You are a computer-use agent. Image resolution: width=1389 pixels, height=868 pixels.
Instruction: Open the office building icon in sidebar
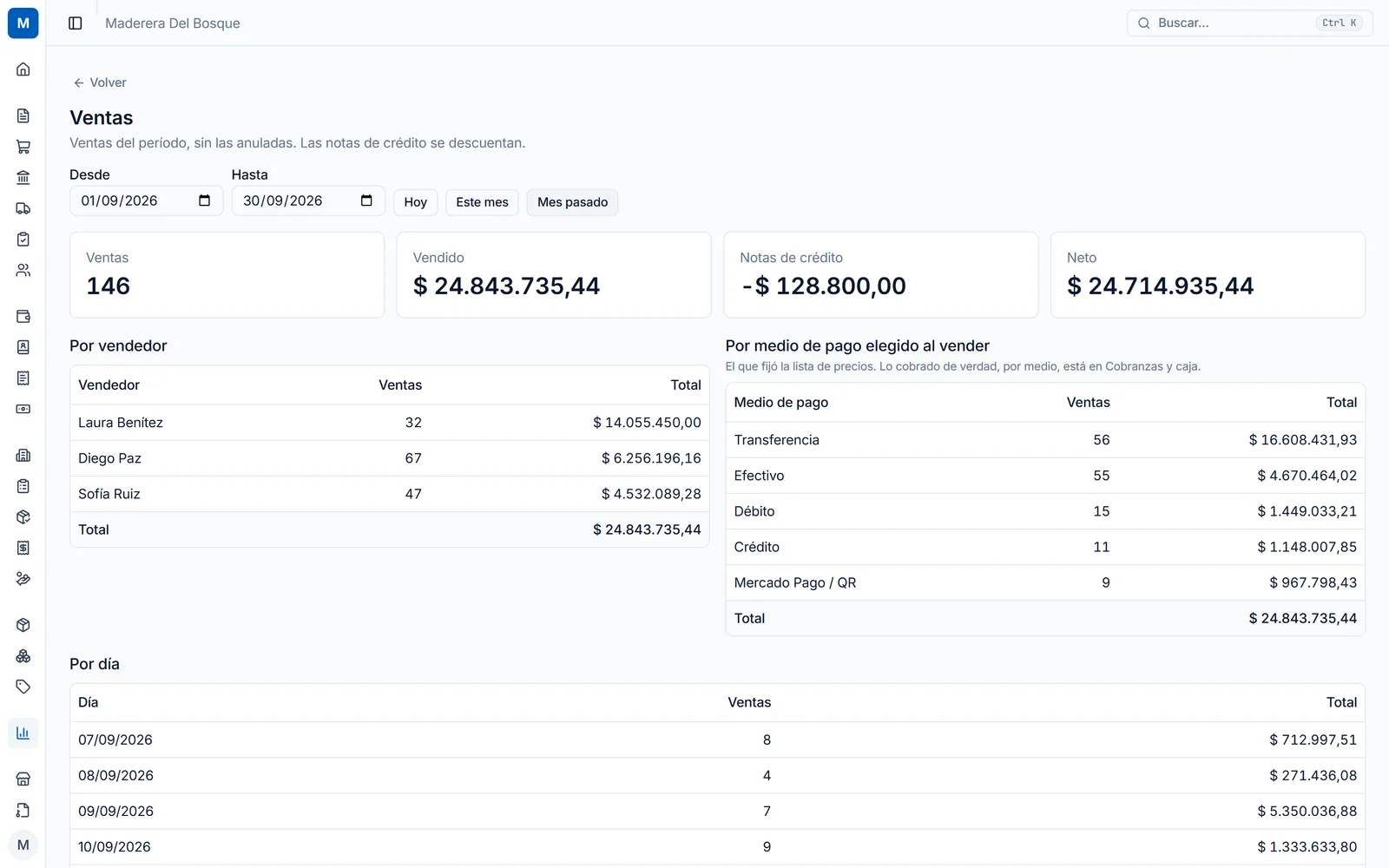[23, 456]
